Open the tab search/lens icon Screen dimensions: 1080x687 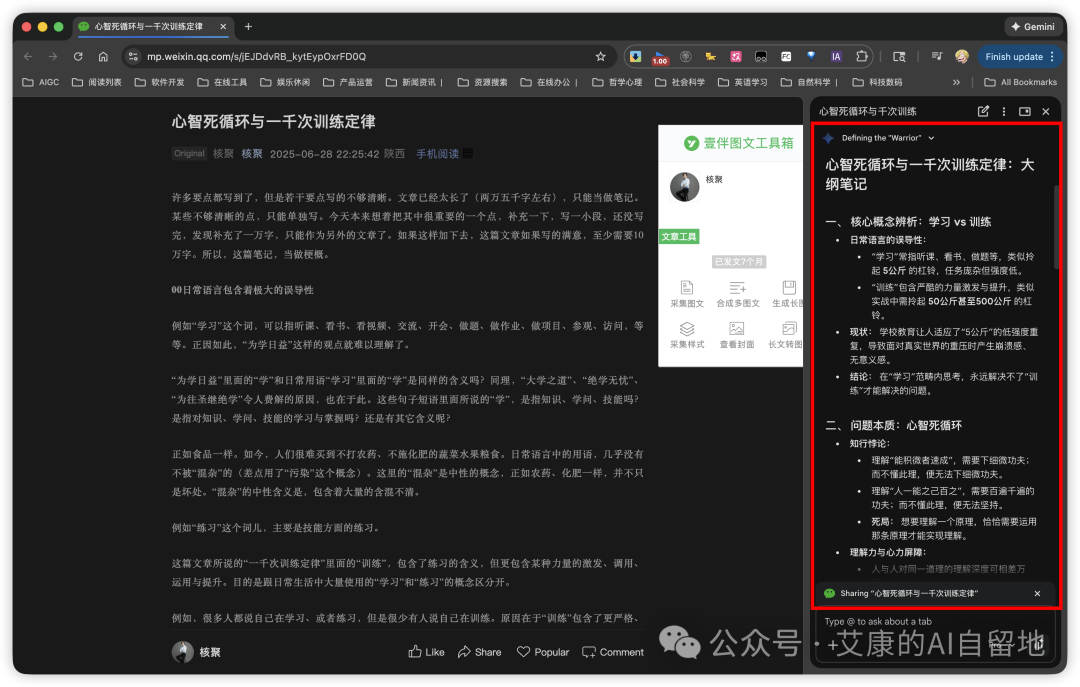tap(899, 57)
